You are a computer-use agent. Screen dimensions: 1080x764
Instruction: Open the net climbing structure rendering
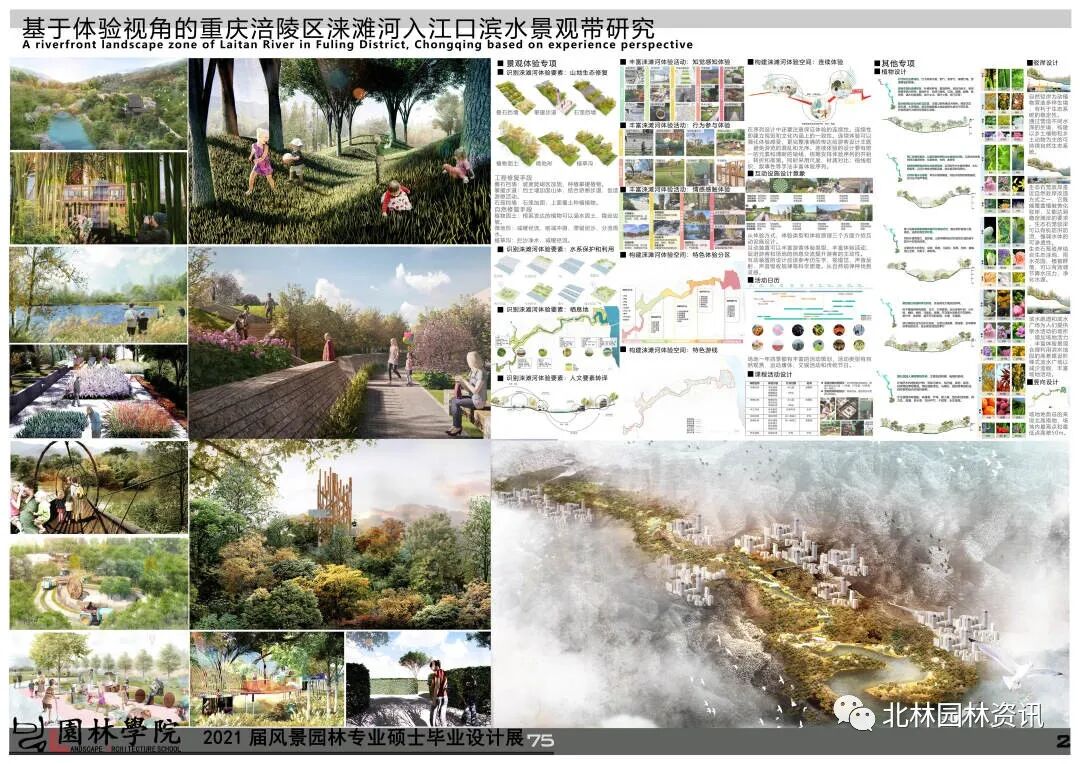(98, 487)
